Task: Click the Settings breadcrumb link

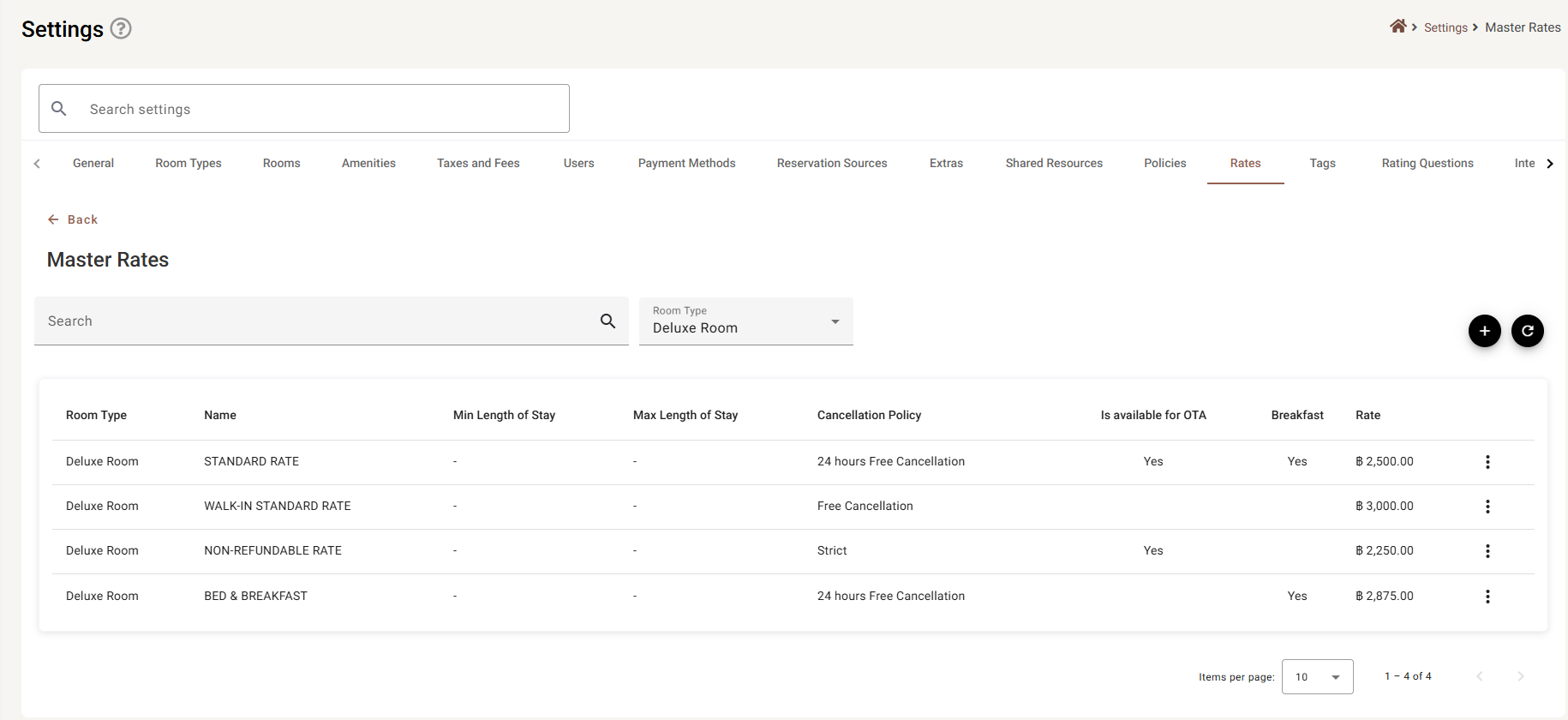Action: click(x=1445, y=27)
